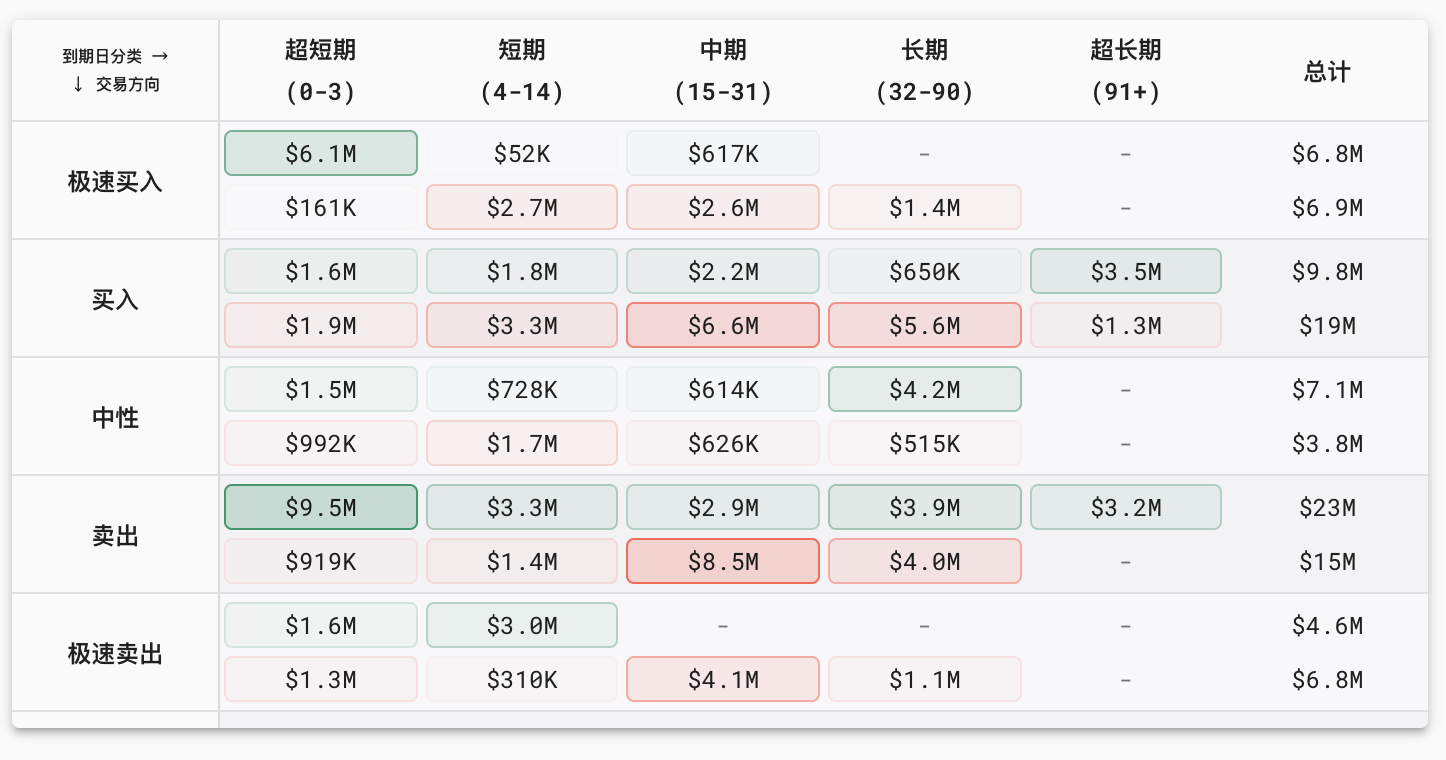Click the green $3.2M cell
1446x760 pixels.
pos(1126,507)
